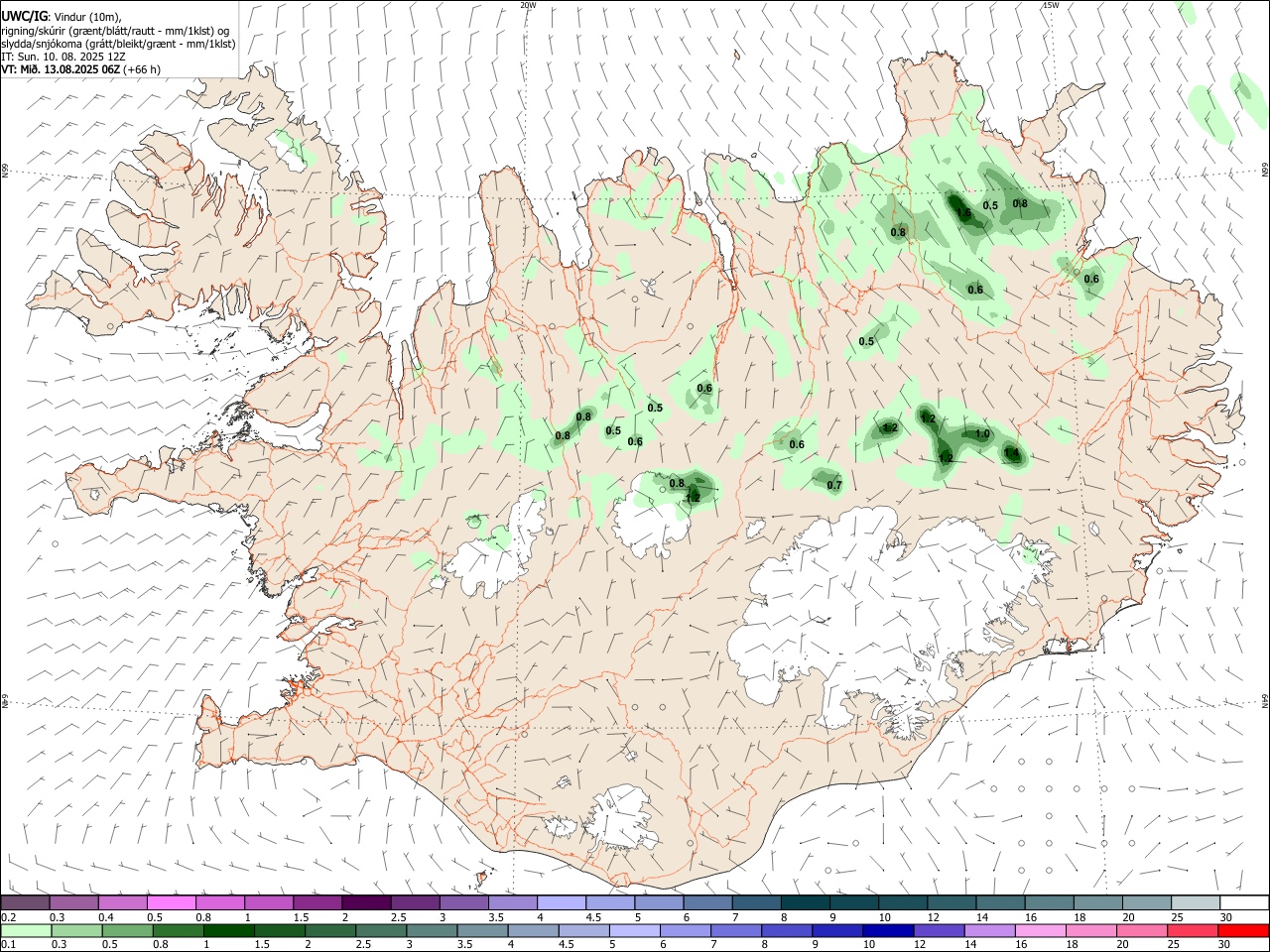Select the 8–9 blue swatch on lower scale
1270x952 pixels.
(x=787, y=930)
